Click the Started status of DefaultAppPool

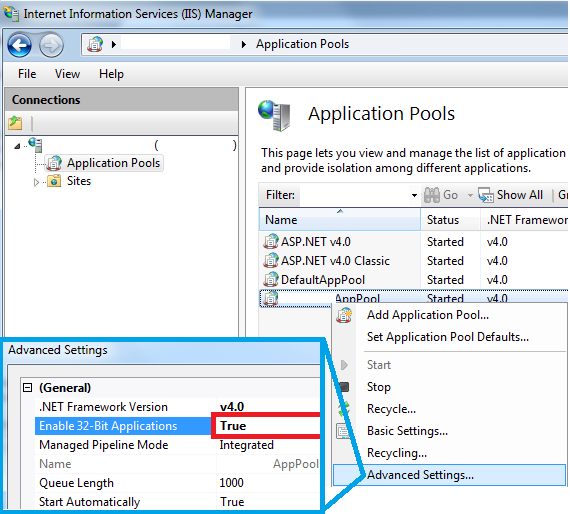coord(445,279)
